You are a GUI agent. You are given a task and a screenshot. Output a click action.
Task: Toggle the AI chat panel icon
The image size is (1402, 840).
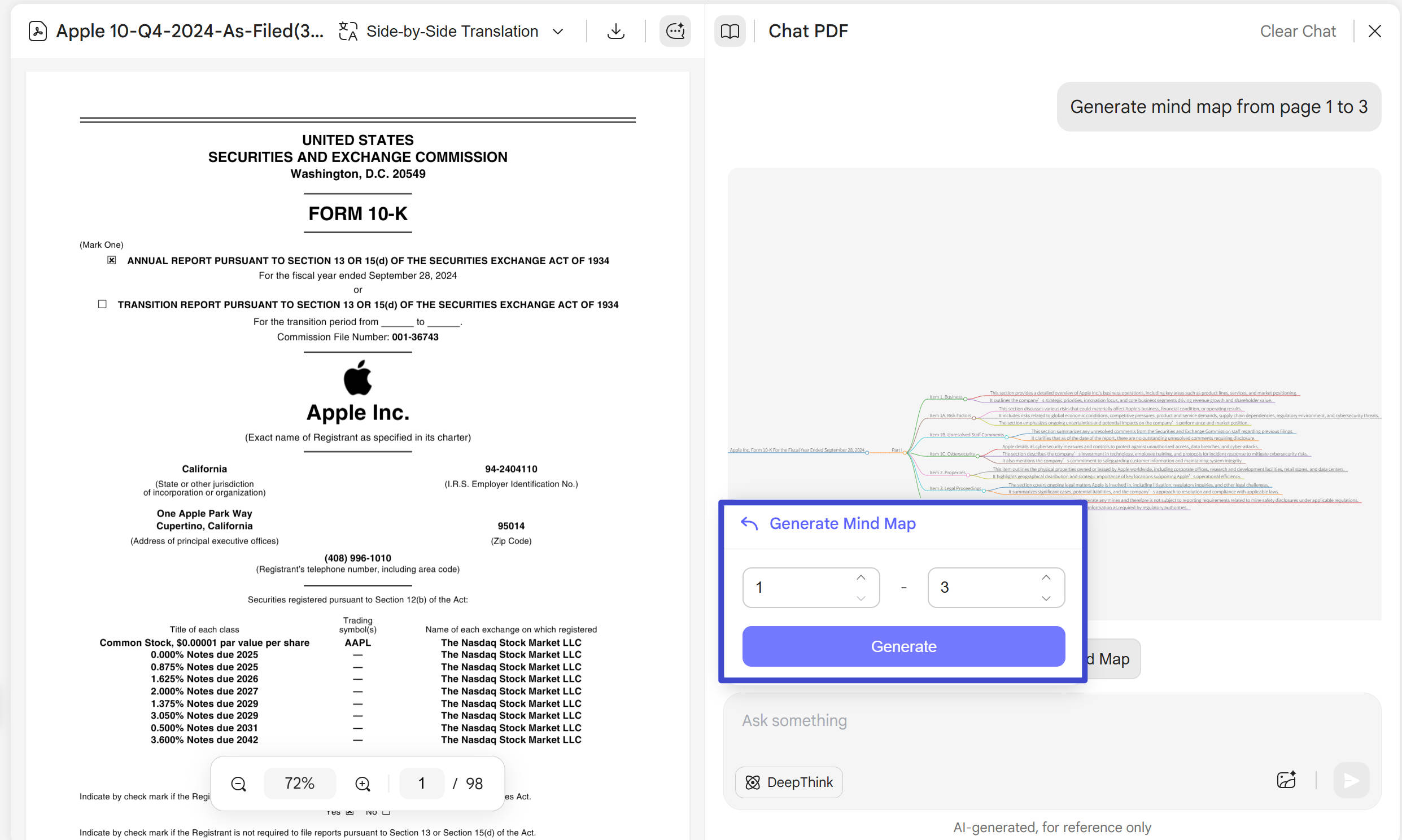point(675,31)
